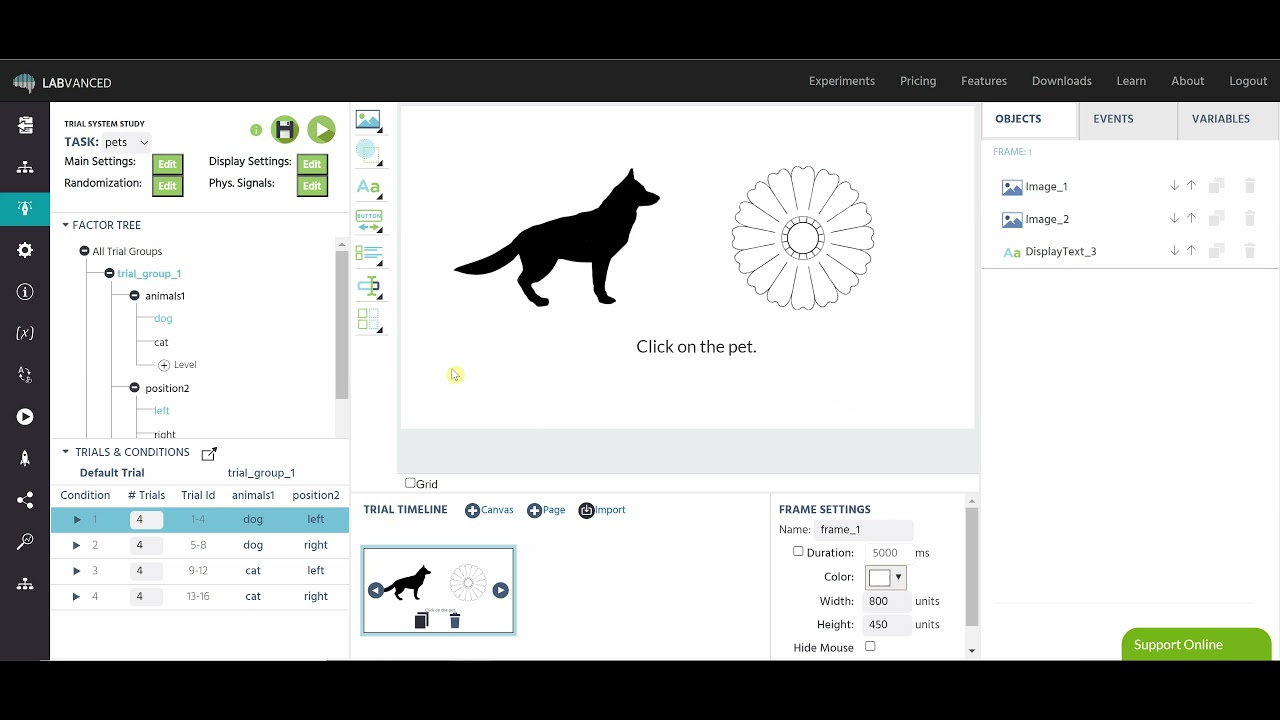The height and width of the screenshot is (720, 1280).
Task: Click the frame Width input field
Action: [x=888, y=601]
